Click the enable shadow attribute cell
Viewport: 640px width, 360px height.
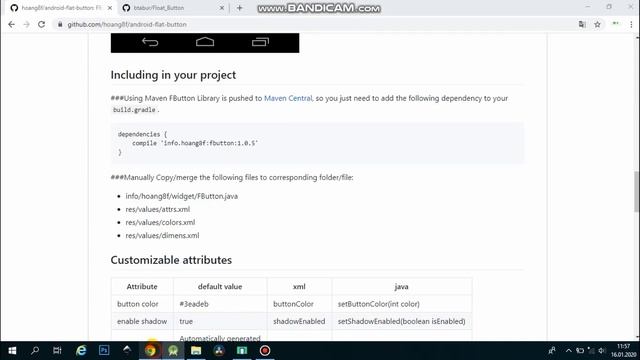142,321
